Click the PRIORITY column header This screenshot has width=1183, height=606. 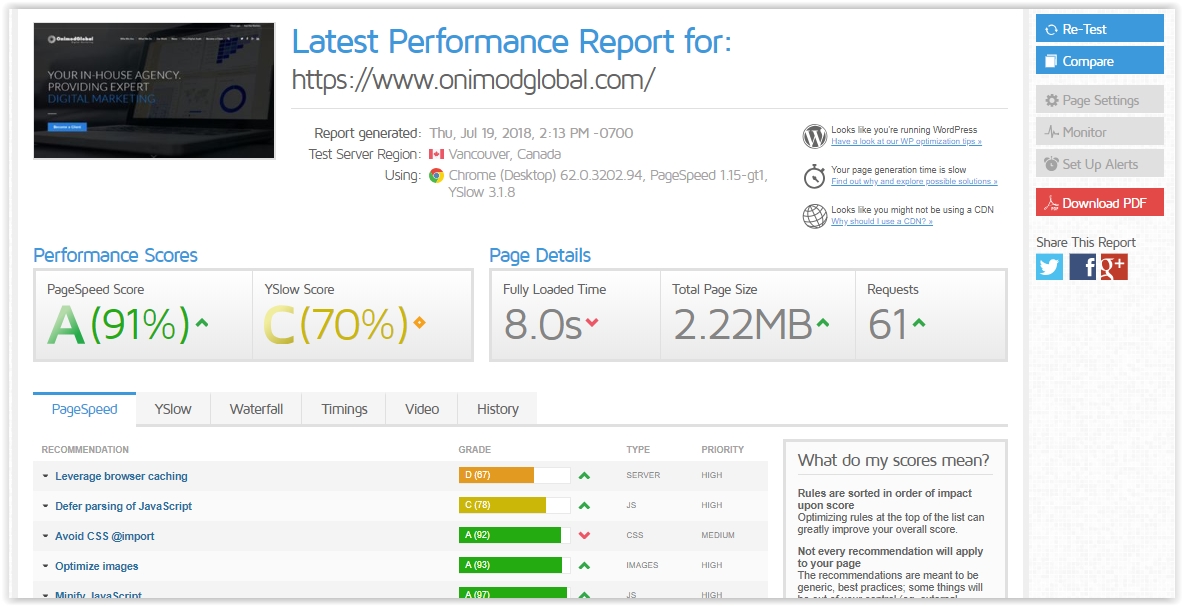723,450
